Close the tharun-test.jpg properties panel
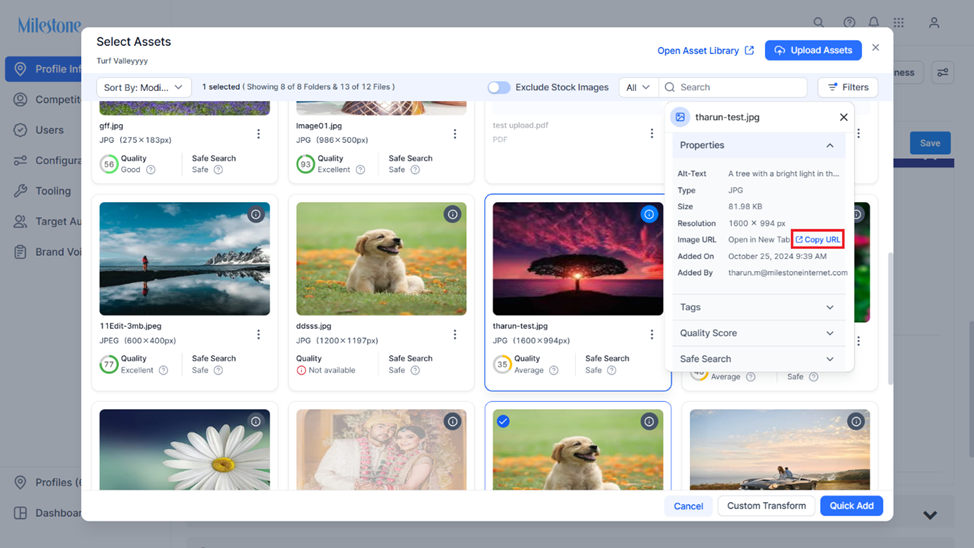The height and width of the screenshot is (548, 974). pos(844,117)
